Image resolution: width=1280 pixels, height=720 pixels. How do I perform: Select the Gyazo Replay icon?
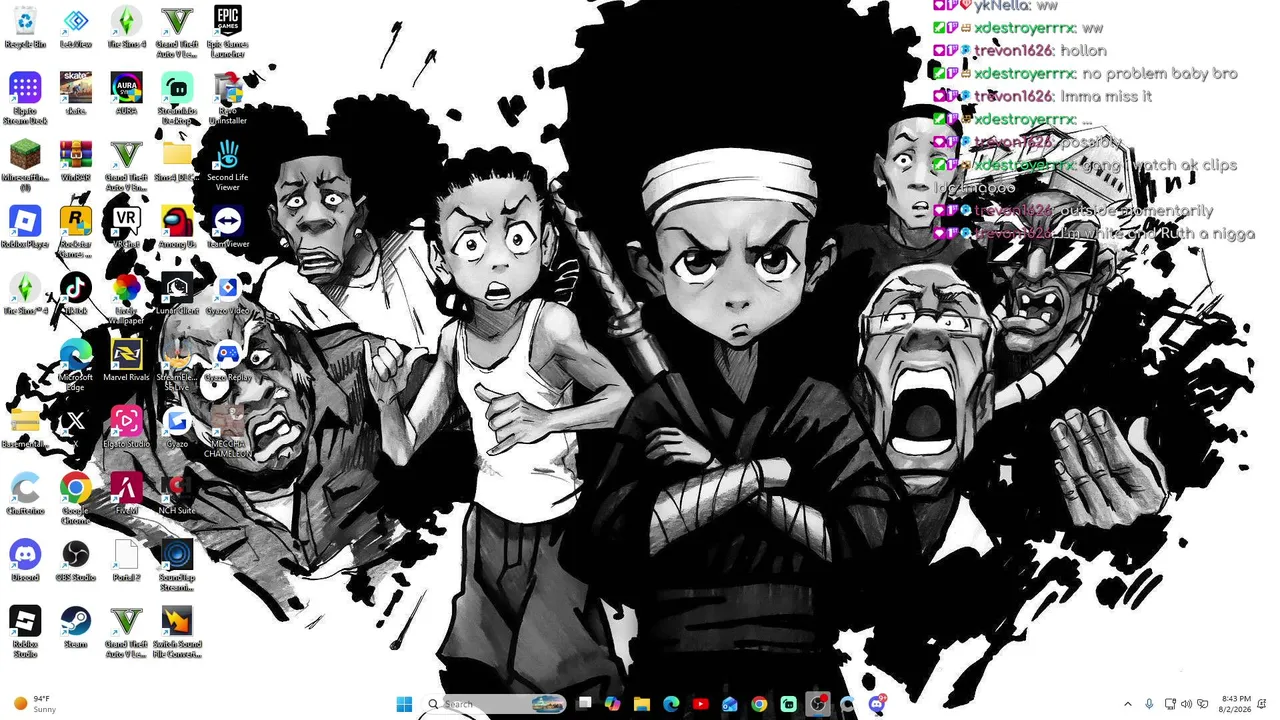click(x=227, y=360)
